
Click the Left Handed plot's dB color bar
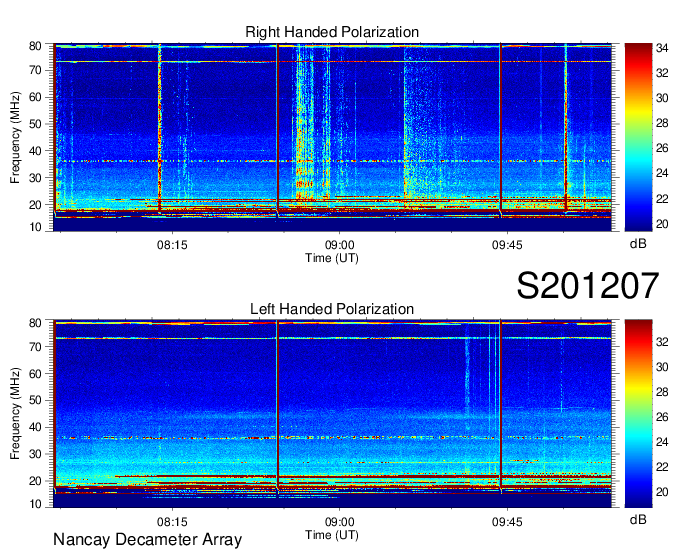[638, 414]
